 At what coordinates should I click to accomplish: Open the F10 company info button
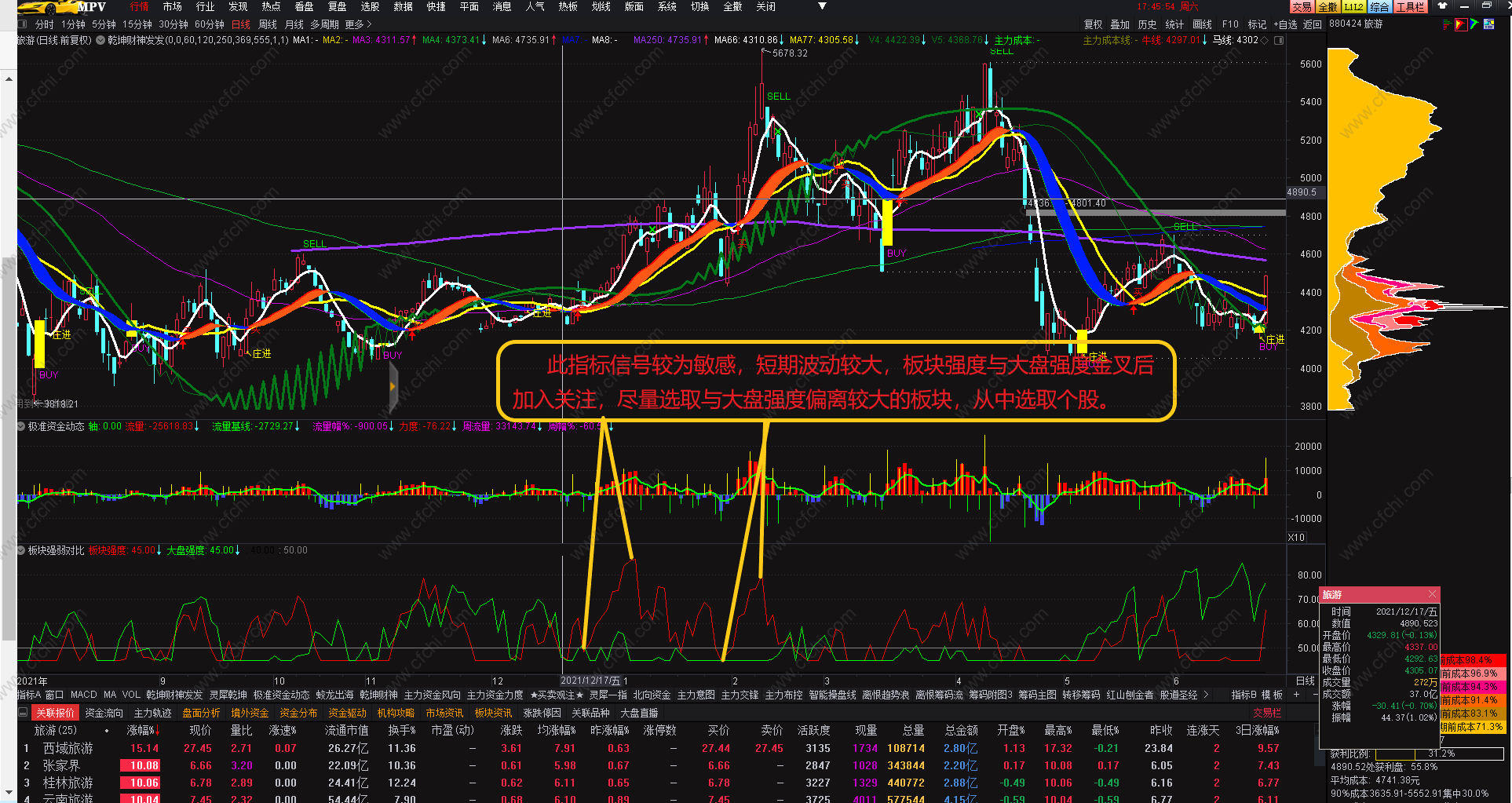pos(1230,24)
